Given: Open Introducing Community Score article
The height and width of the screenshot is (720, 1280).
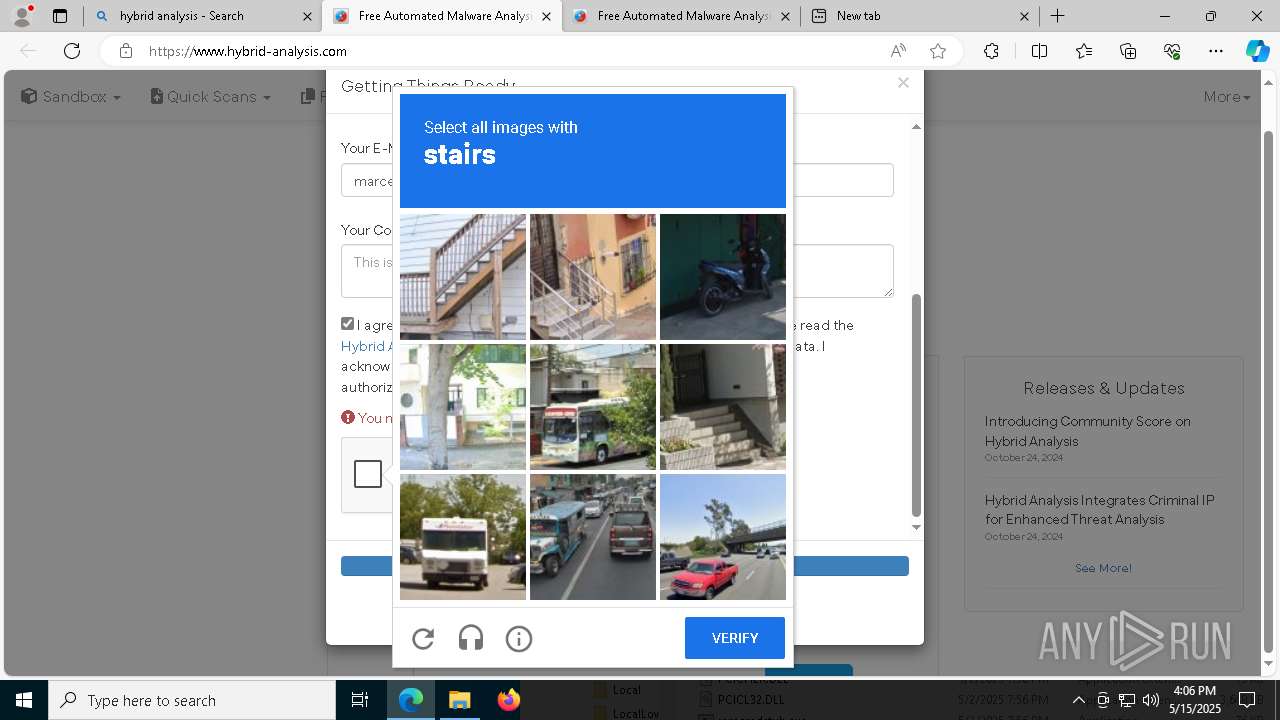Looking at the screenshot, I should pyautogui.click(x=1087, y=431).
